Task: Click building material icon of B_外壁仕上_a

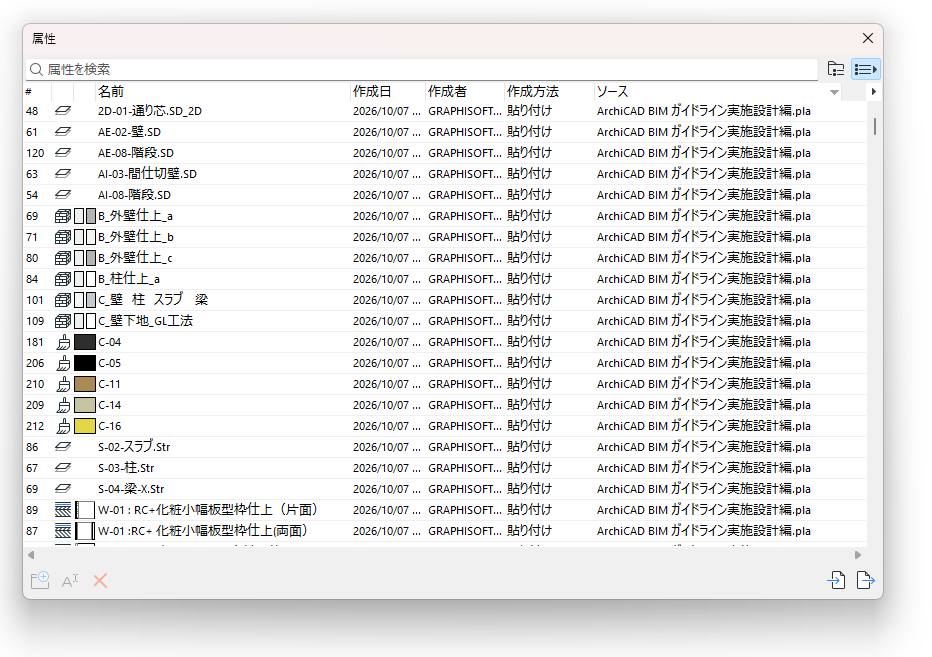Action: coord(63,216)
